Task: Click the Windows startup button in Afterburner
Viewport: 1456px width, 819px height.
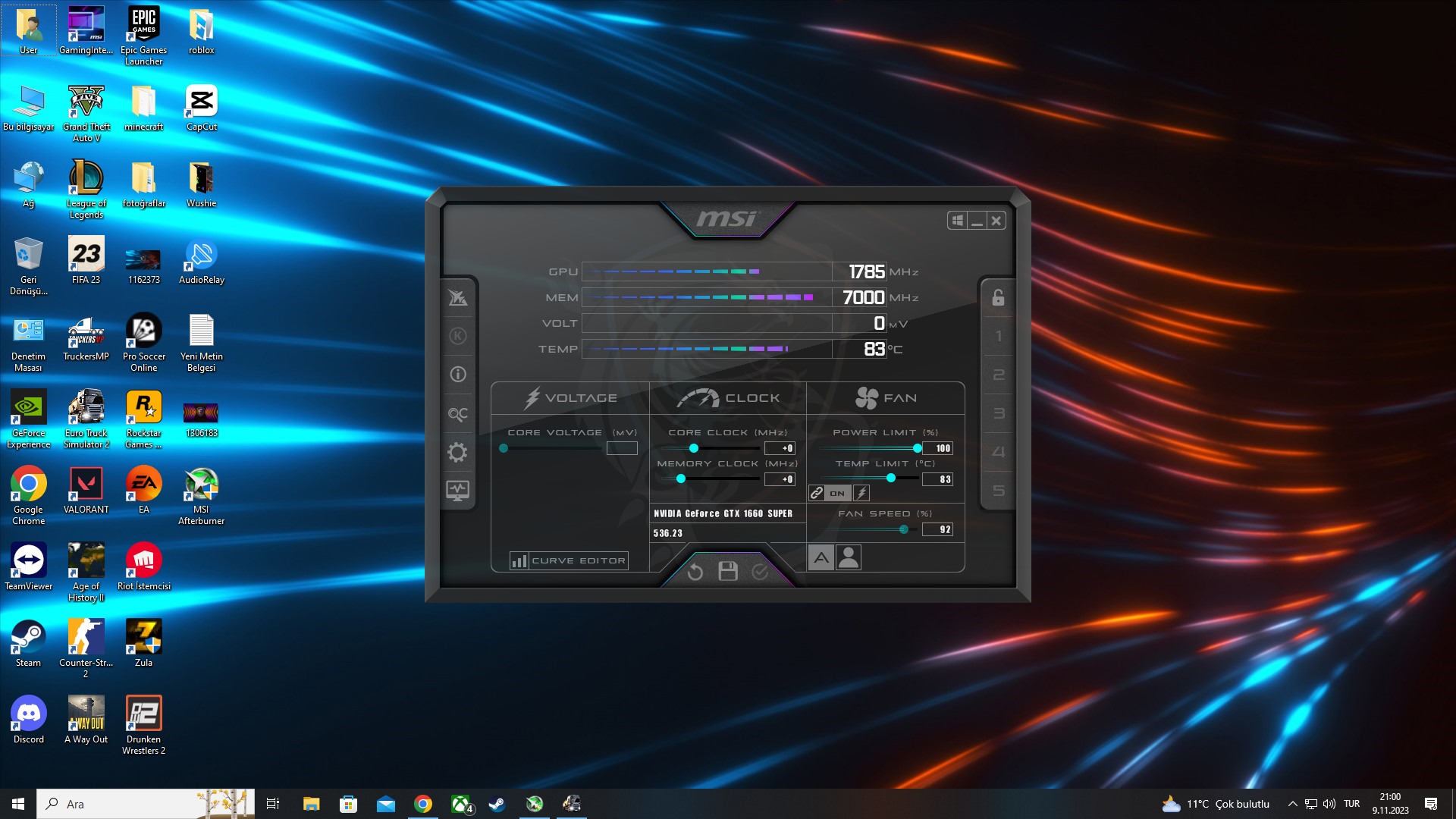Action: [x=958, y=221]
